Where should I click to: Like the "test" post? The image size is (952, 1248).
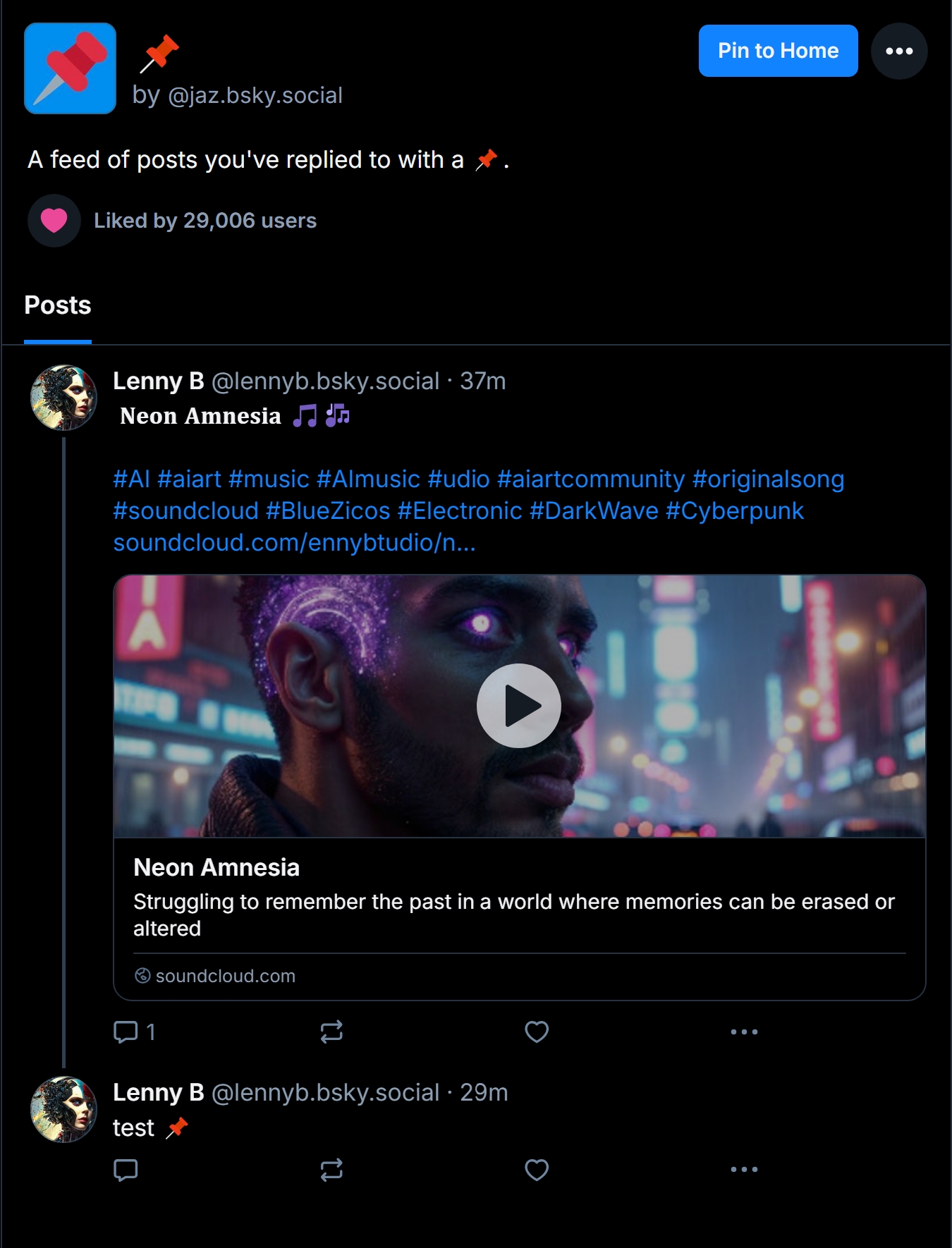[x=537, y=1170]
